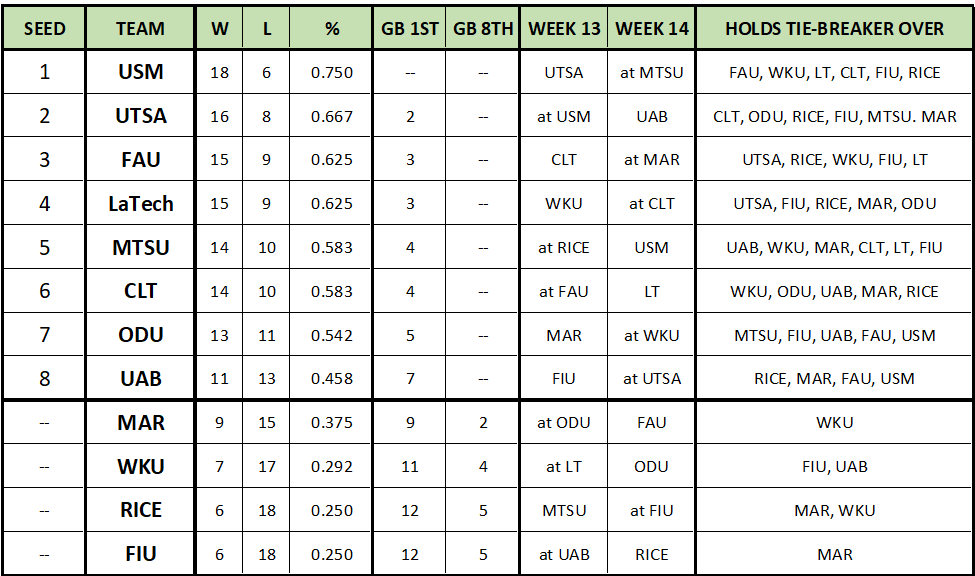Screen dimensions: 975x576
Task: Select MAR's 0.375 percentage cell
Action: [x=332, y=423]
